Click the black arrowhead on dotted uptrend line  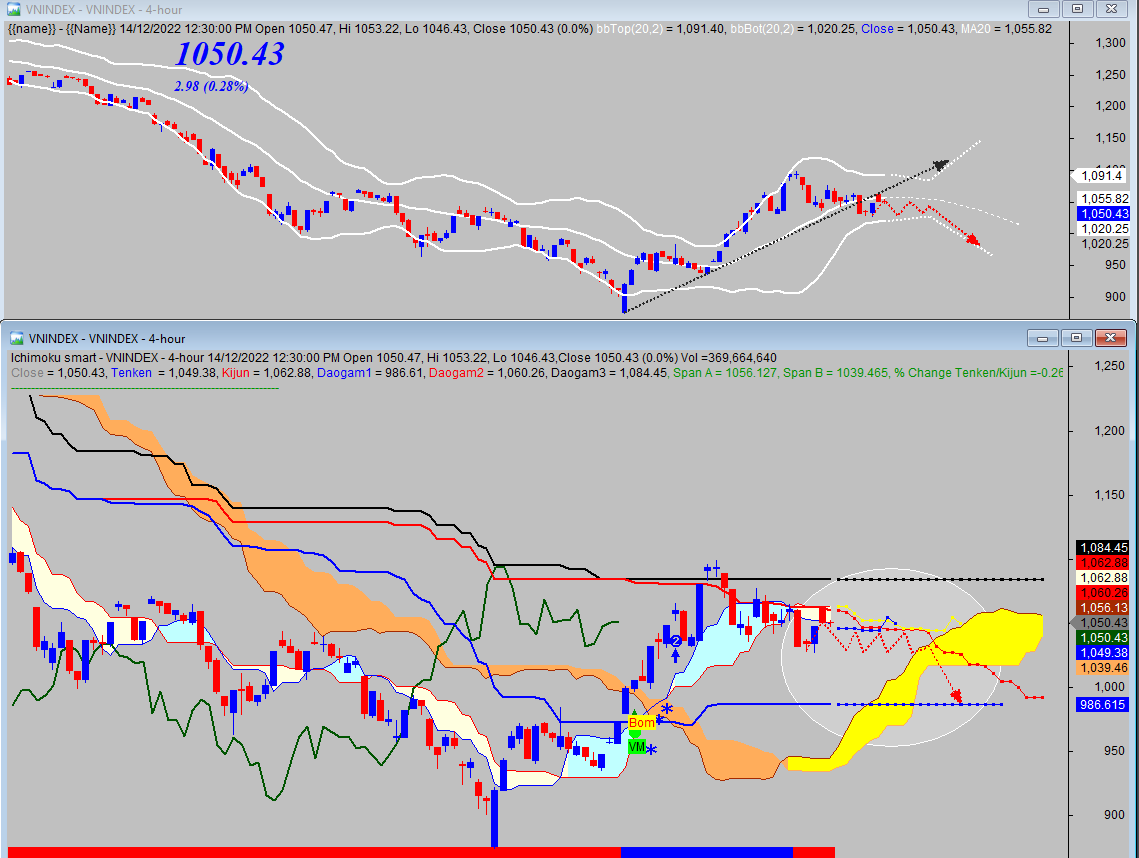(x=939, y=165)
